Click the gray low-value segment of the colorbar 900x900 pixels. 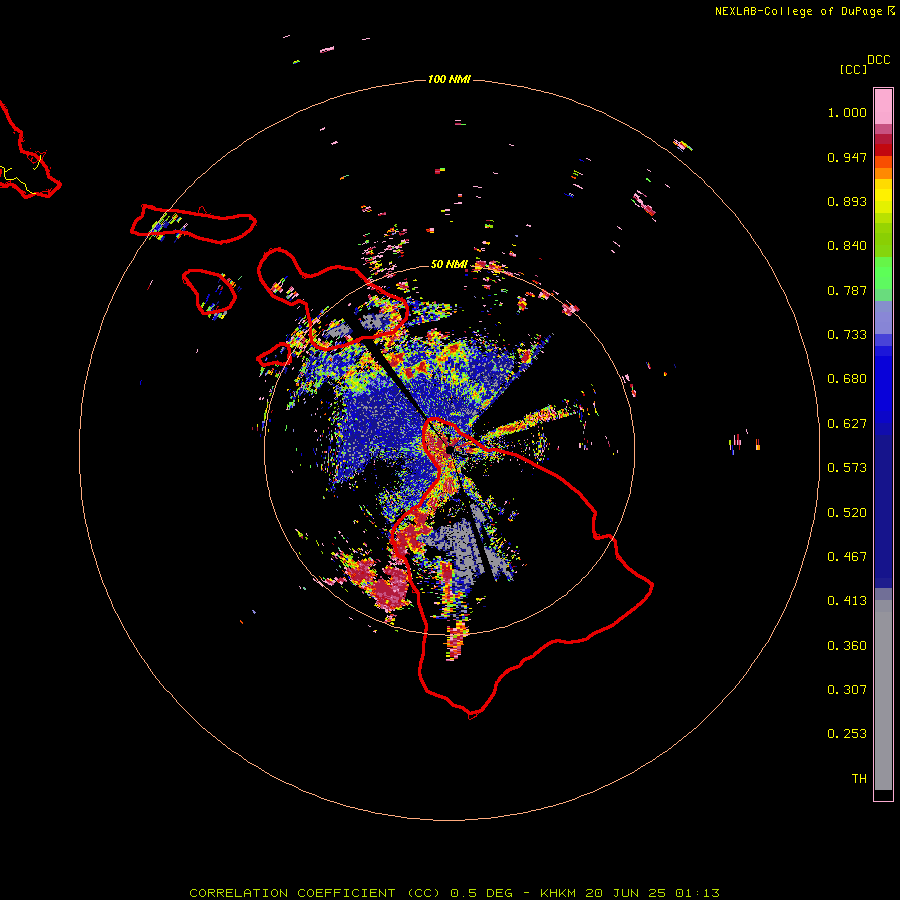883,695
